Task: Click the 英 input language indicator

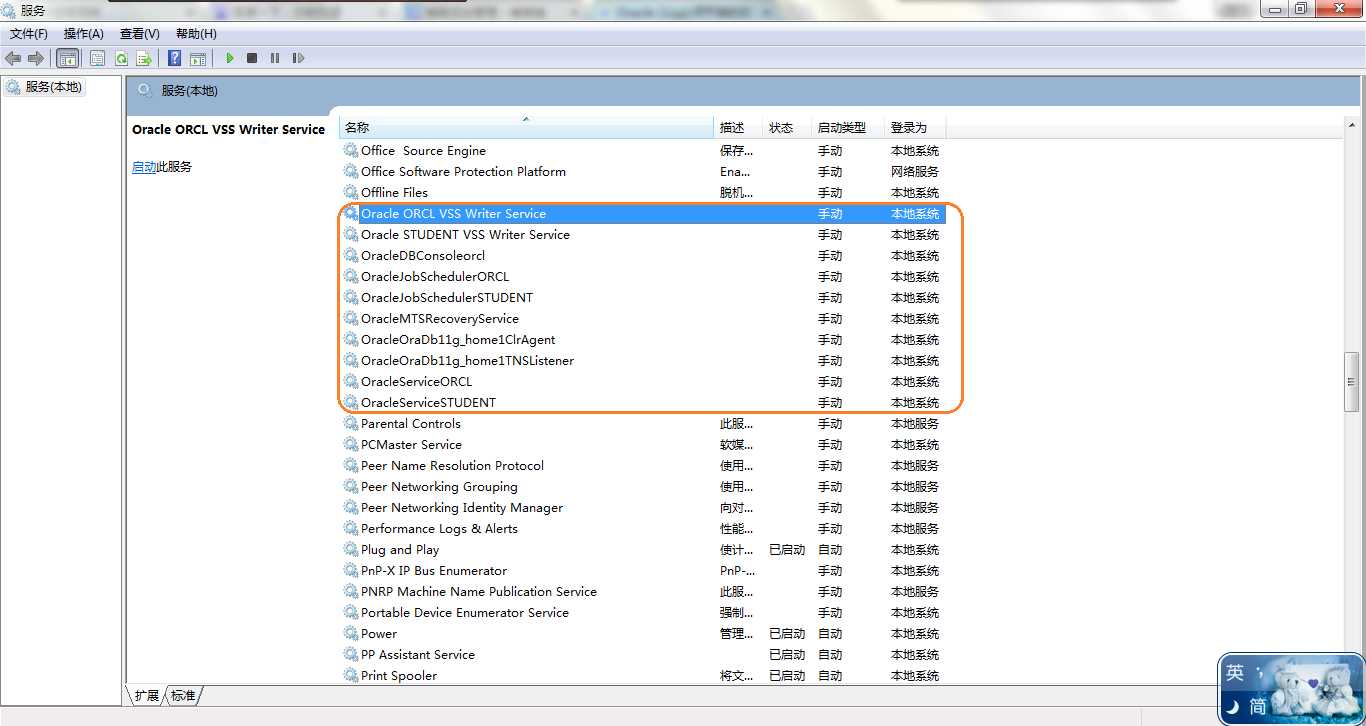Action: pyautogui.click(x=1235, y=673)
